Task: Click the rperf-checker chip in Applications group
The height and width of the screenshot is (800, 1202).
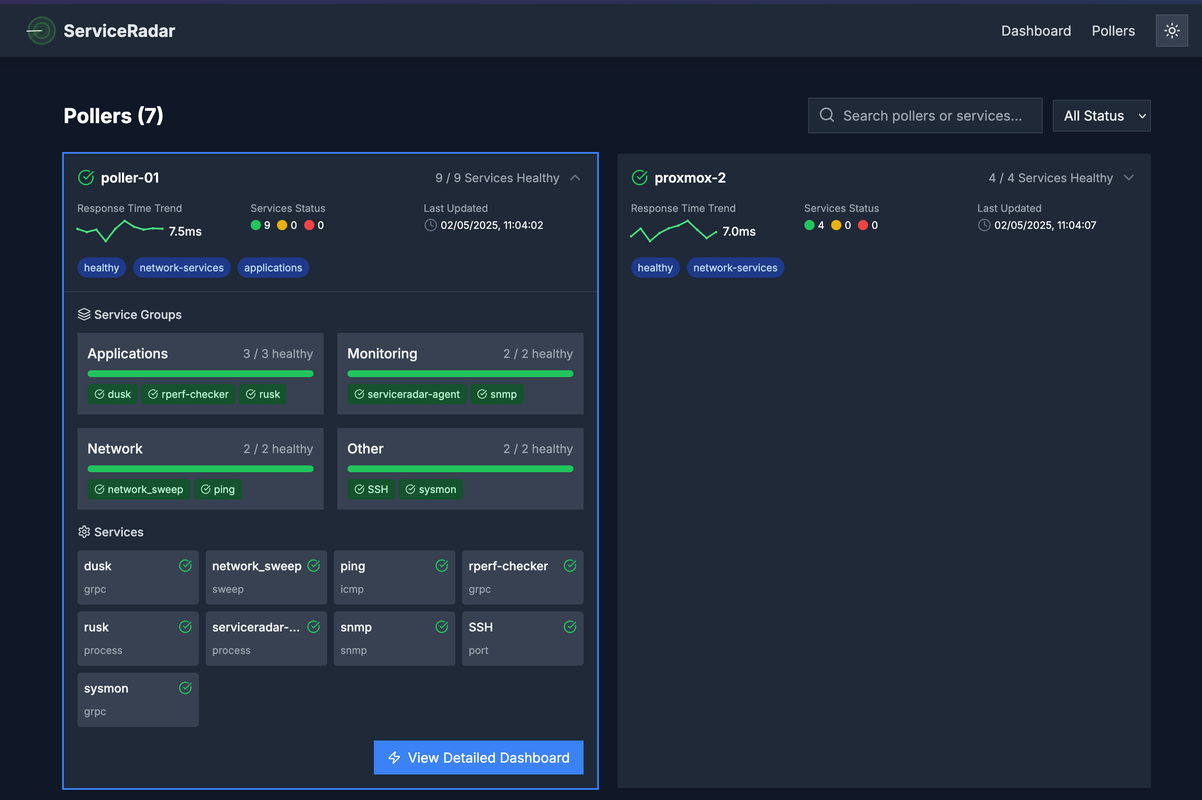Action: [189, 394]
